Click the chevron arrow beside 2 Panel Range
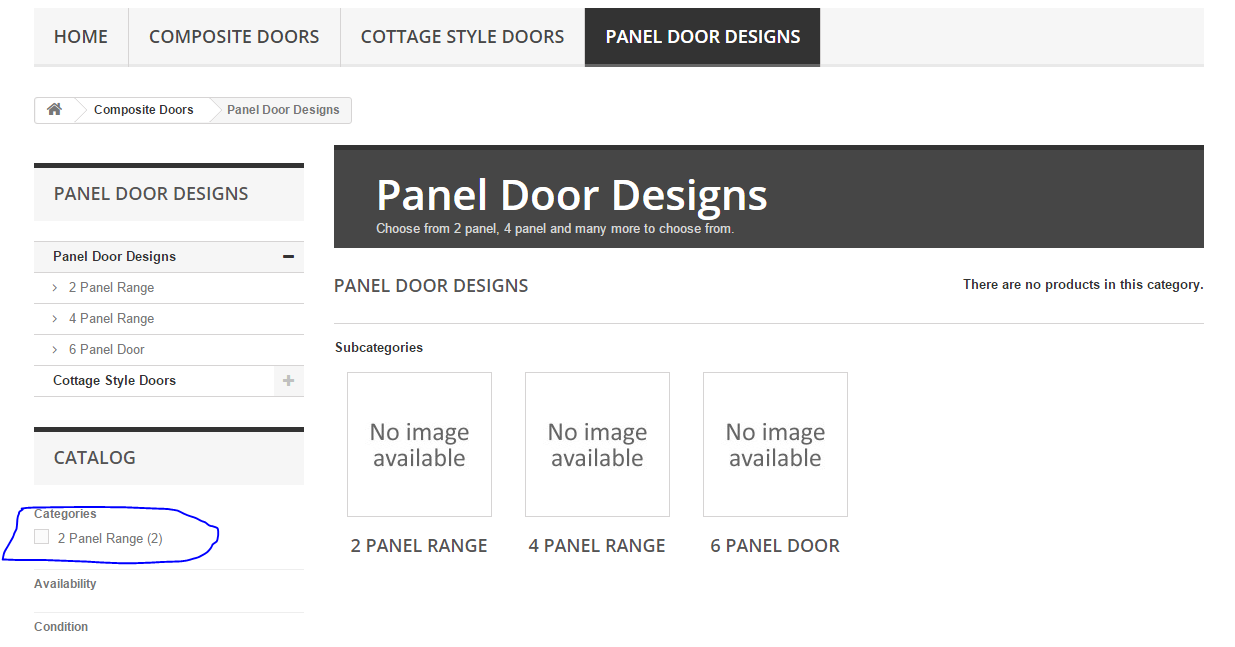 55,287
